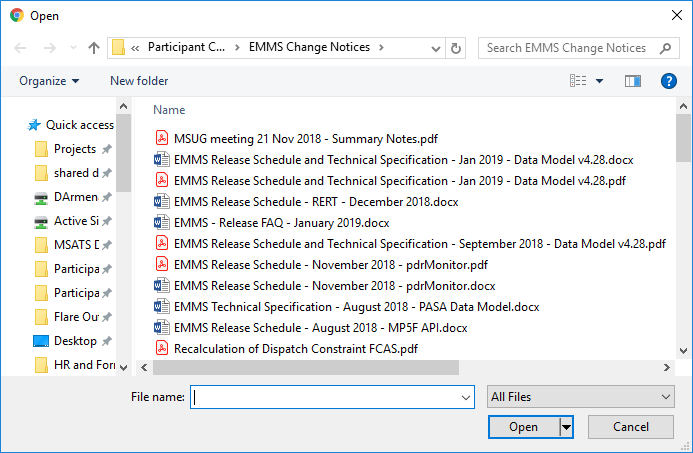Click the Recalculation of Dispatch Constraint FCAS PDF icon
Image resolution: width=693 pixels, height=453 pixels.
click(162, 348)
